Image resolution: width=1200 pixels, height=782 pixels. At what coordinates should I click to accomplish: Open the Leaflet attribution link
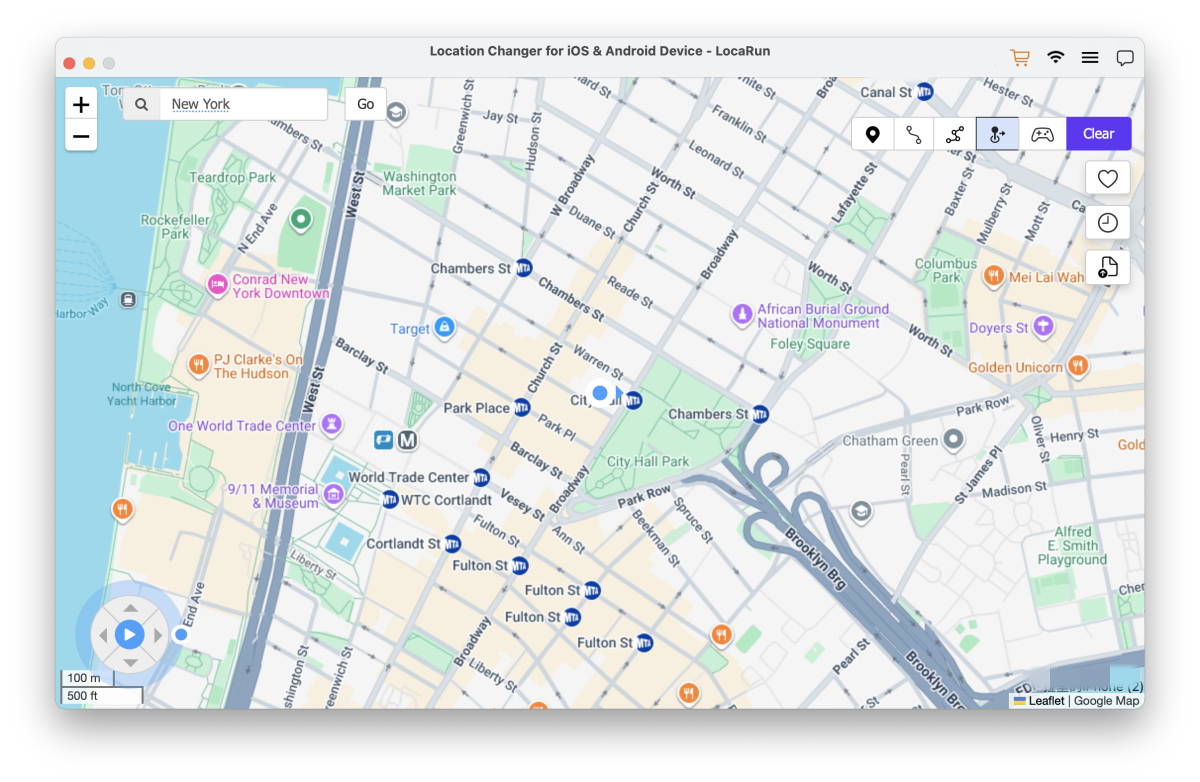click(1046, 701)
